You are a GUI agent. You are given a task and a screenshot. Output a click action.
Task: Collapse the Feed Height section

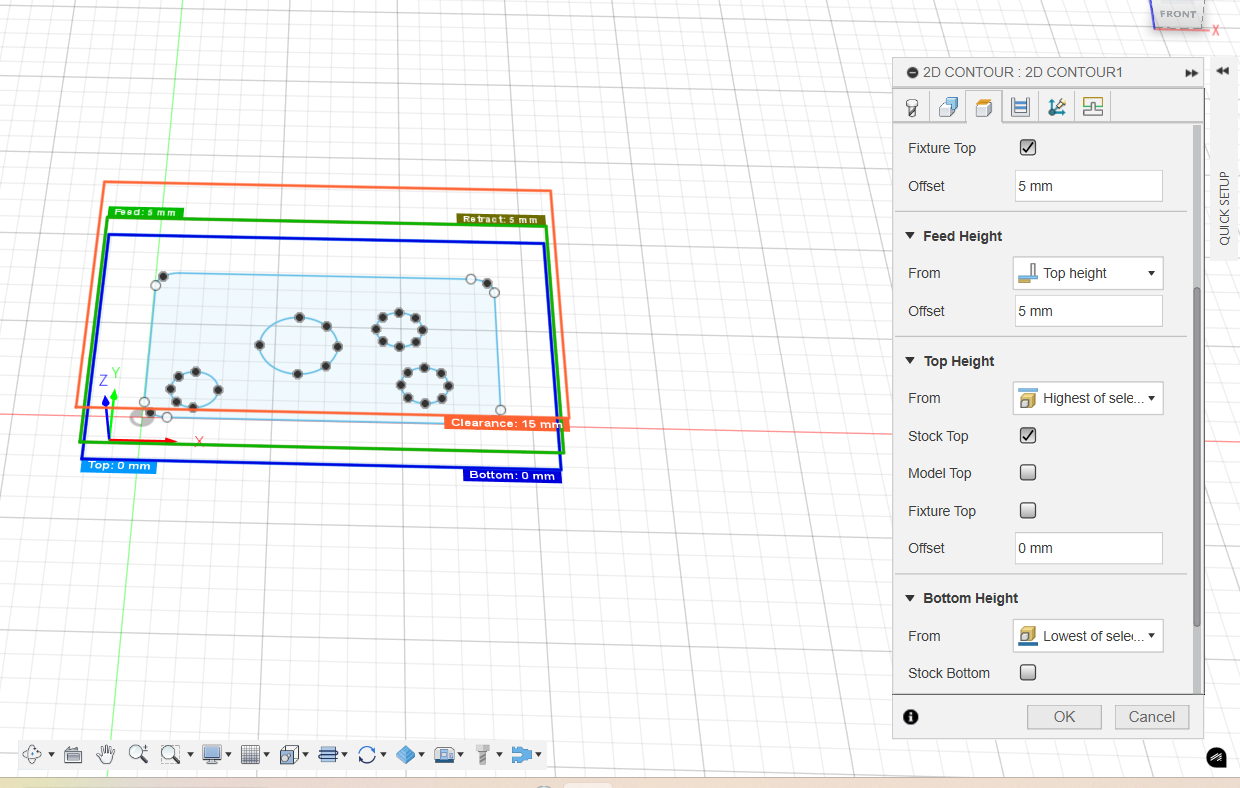click(910, 236)
